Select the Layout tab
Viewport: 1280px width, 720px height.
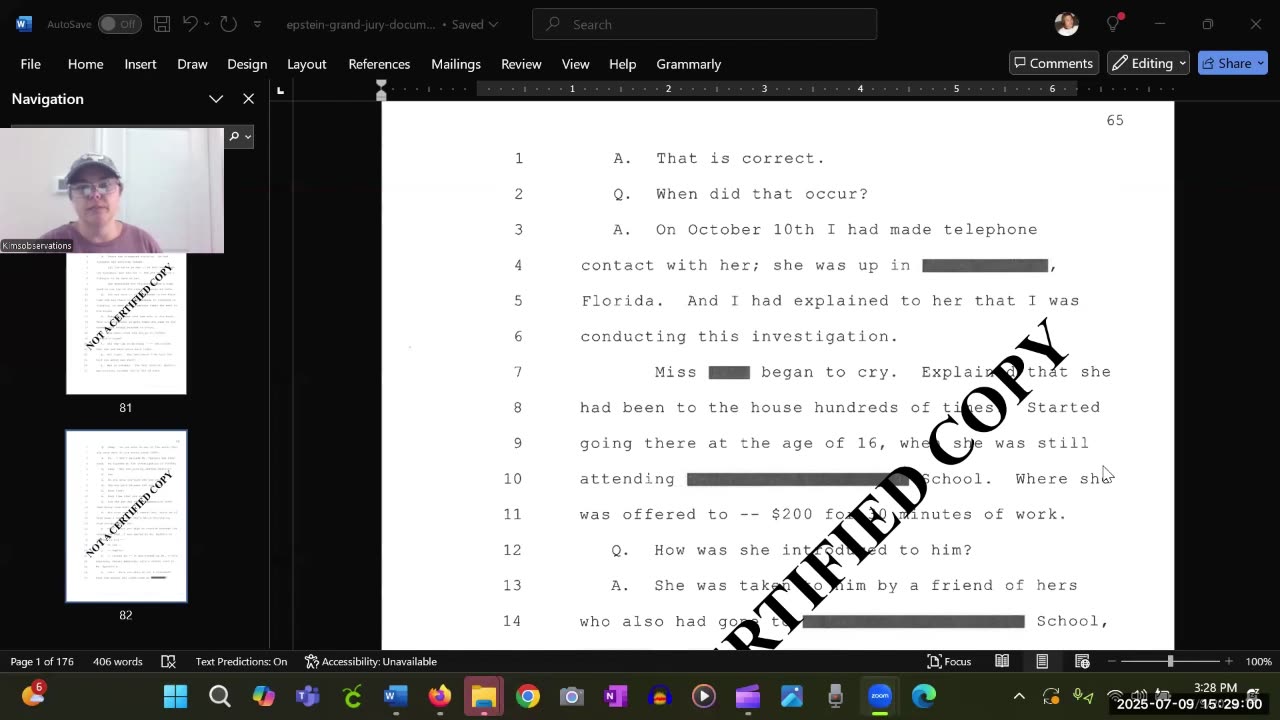point(307,64)
